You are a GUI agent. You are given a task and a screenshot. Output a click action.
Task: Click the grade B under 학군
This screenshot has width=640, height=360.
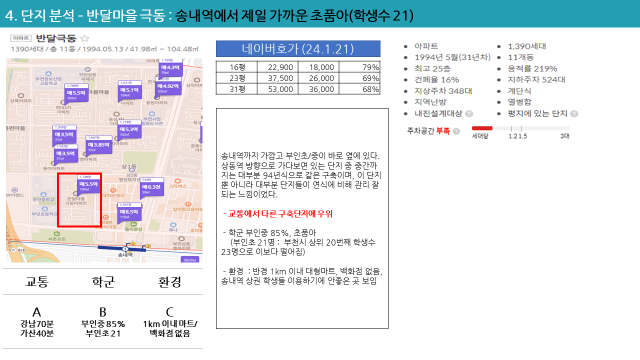click(x=103, y=312)
